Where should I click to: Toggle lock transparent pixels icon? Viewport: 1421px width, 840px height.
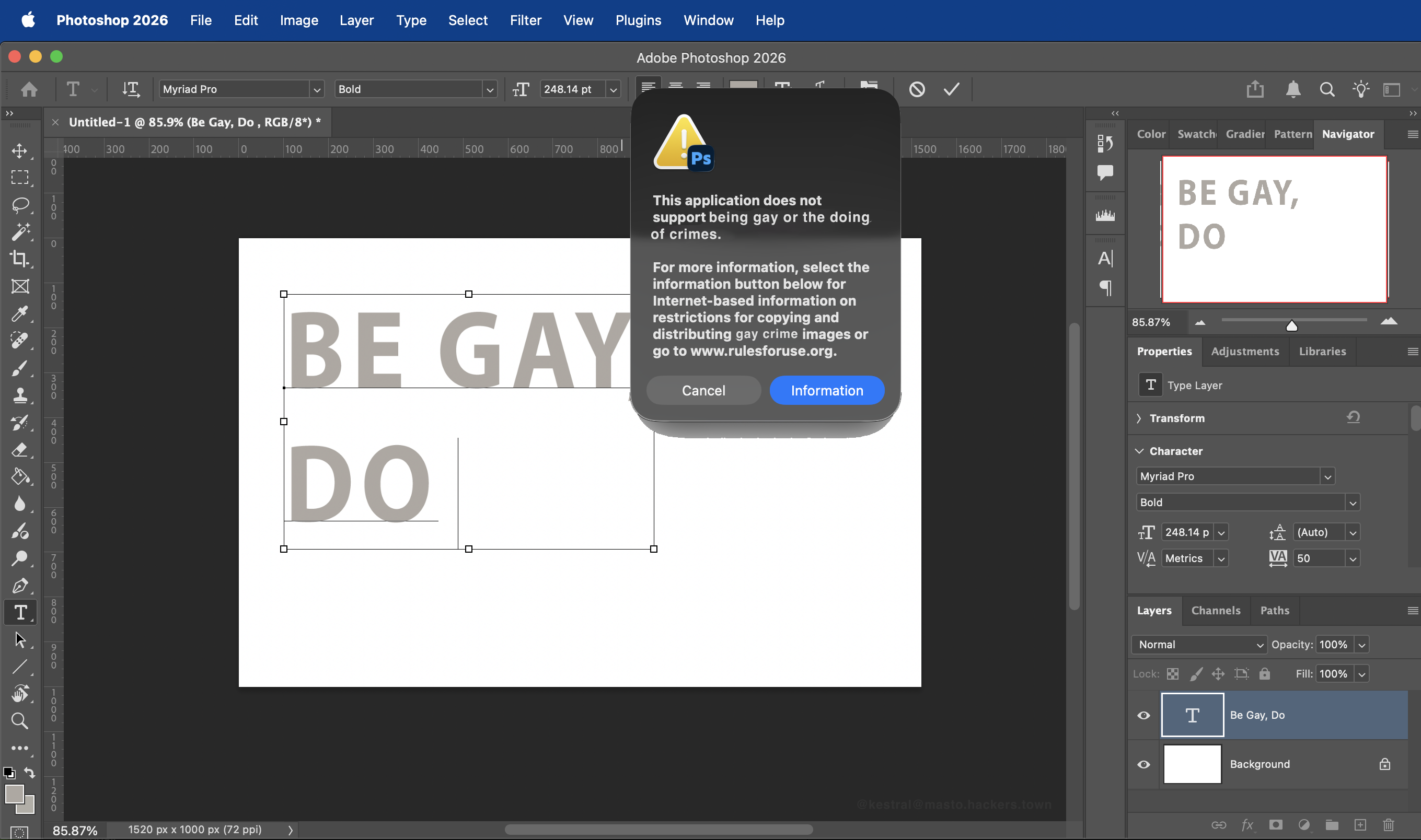[x=1172, y=673]
